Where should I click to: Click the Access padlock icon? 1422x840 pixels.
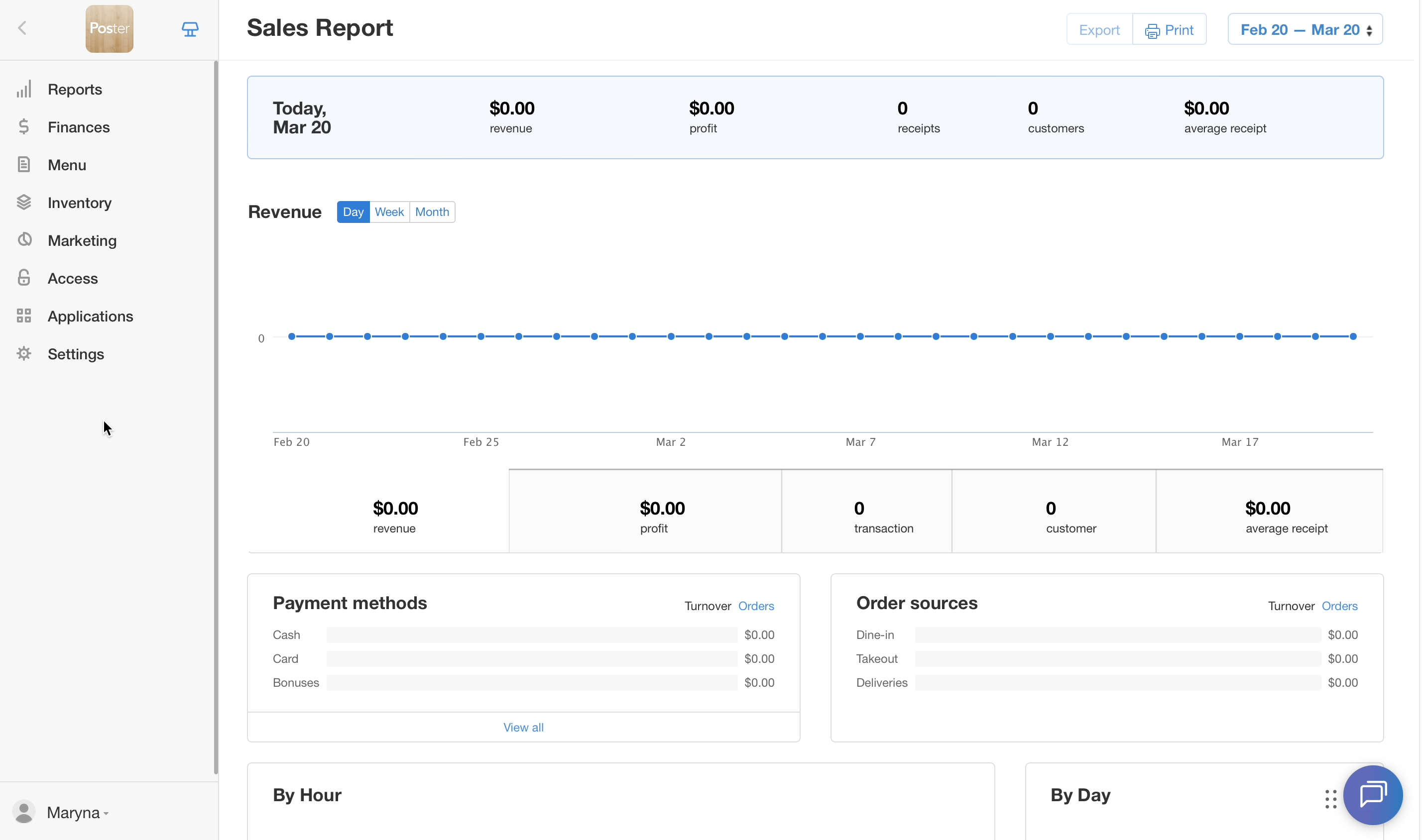24,278
